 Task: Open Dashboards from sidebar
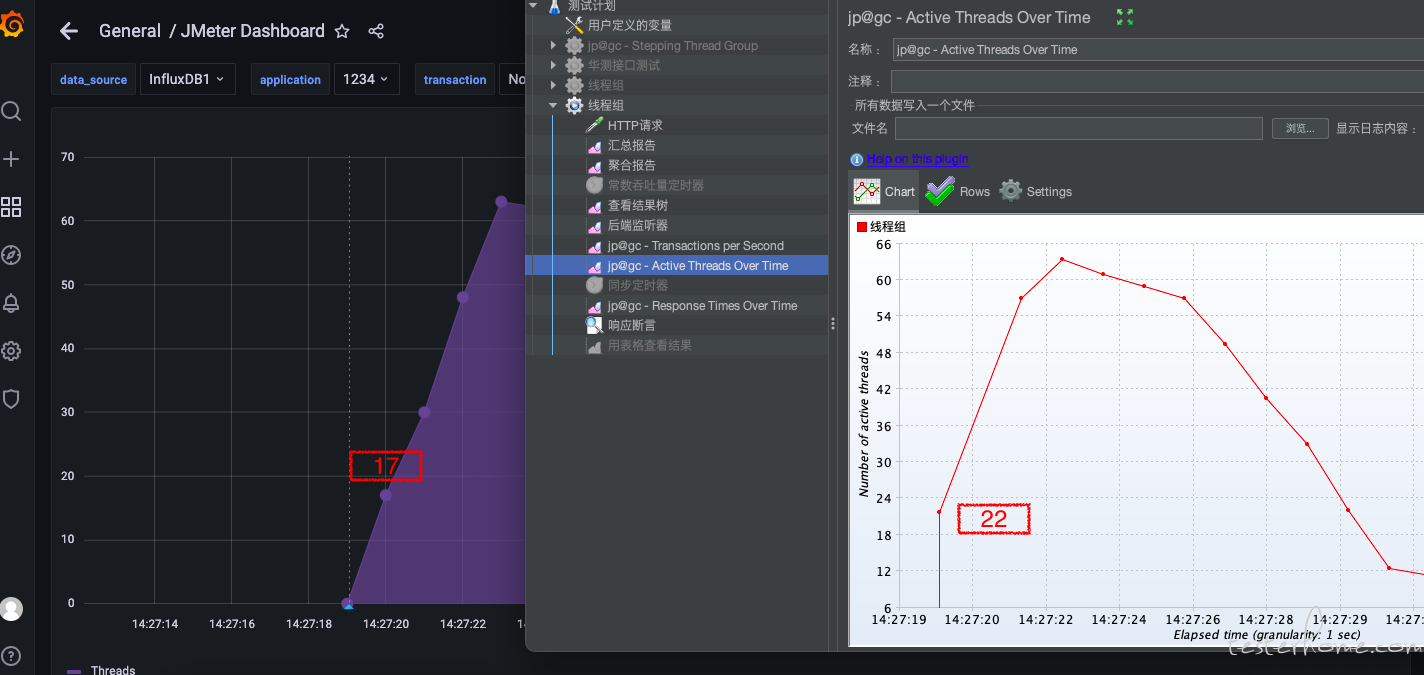11,207
